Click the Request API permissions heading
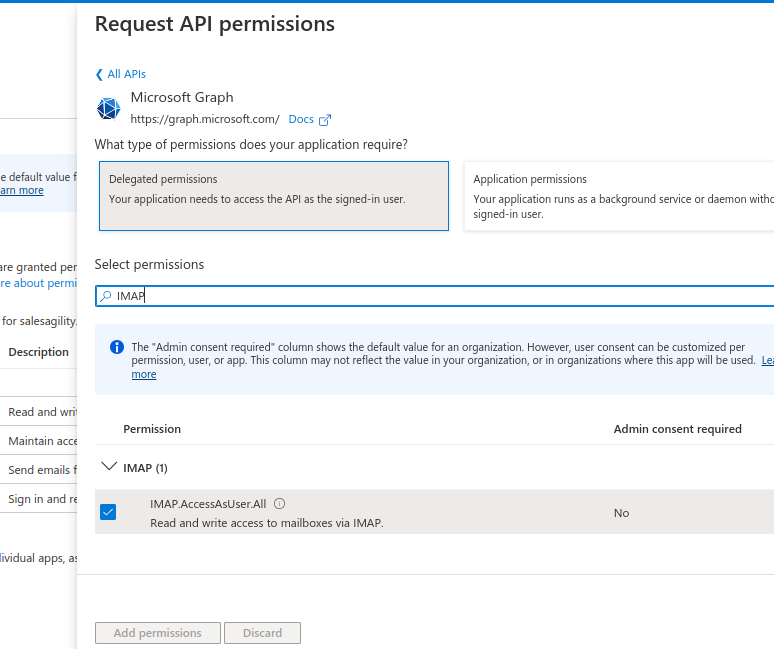 click(x=215, y=24)
